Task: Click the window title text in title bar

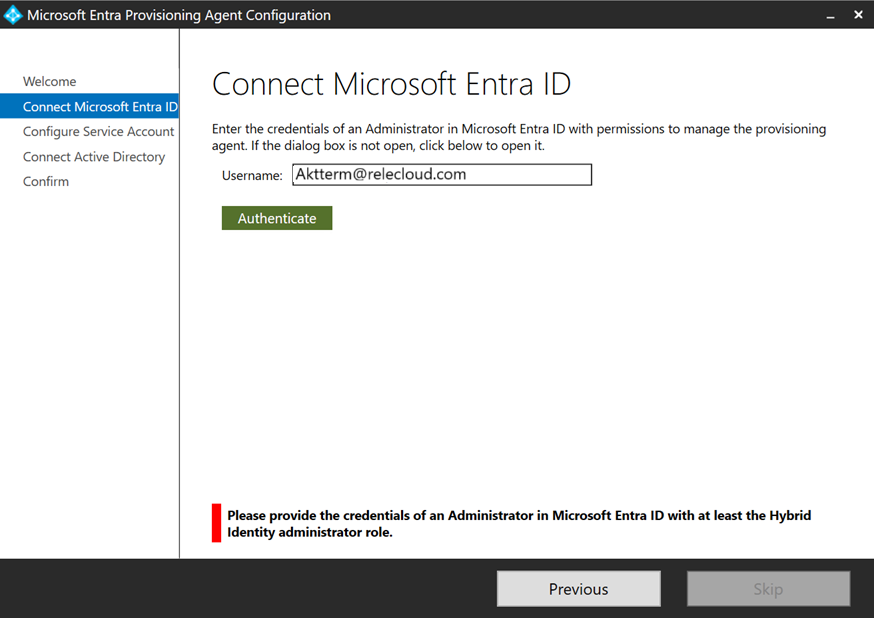Action: pos(179,15)
